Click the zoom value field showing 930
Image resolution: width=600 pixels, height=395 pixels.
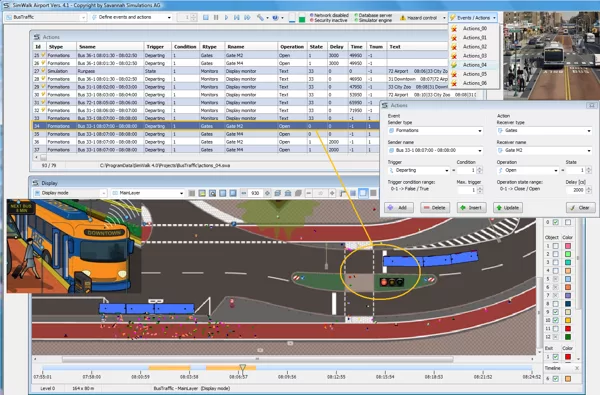click(255, 193)
